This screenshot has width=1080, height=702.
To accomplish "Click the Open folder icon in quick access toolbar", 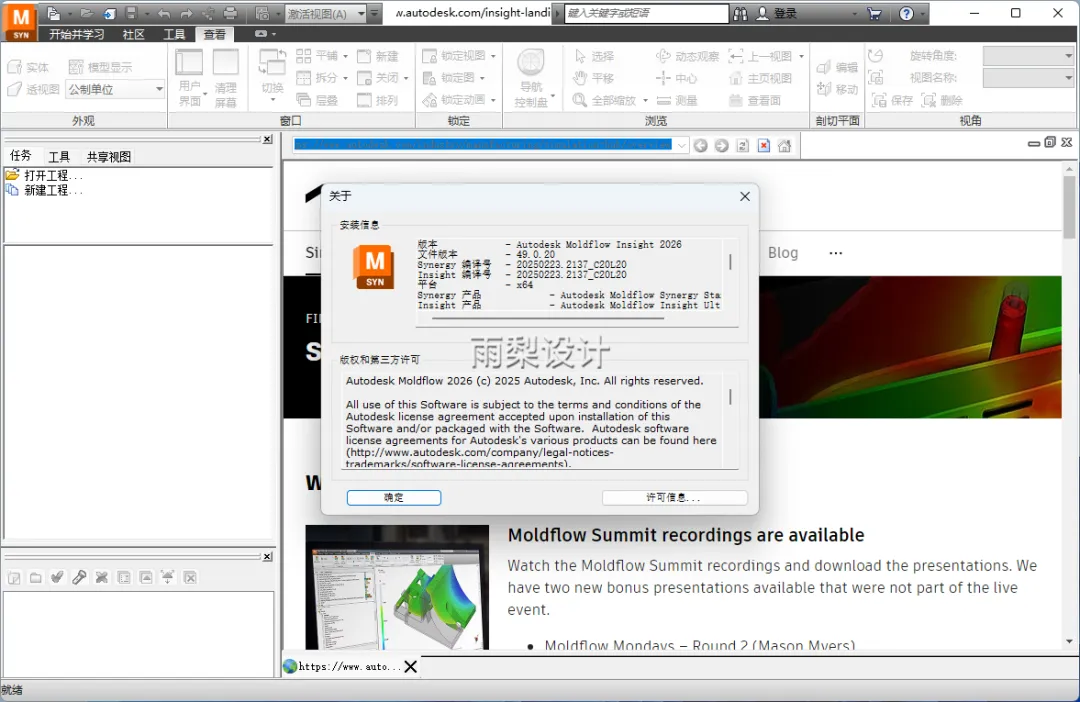I will click(x=86, y=13).
